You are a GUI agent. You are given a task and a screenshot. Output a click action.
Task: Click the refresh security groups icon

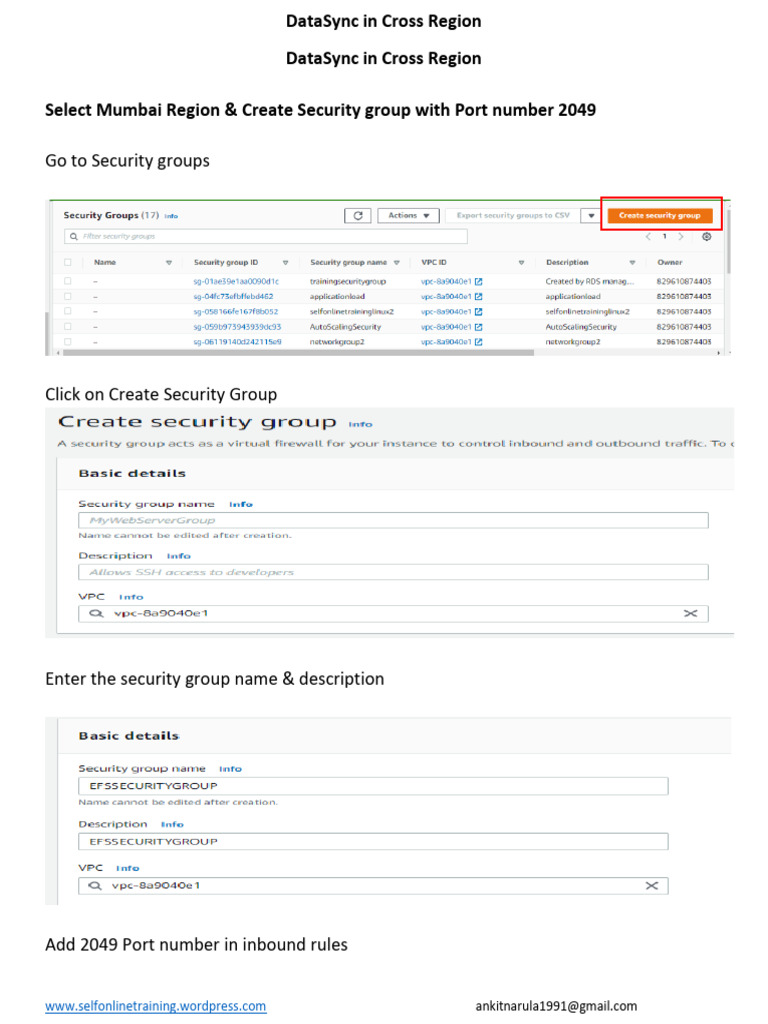358,215
